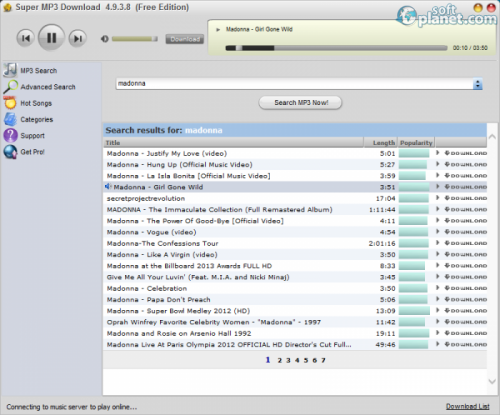Go to results page 3
The image size is (500, 415).
[x=288, y=360]
